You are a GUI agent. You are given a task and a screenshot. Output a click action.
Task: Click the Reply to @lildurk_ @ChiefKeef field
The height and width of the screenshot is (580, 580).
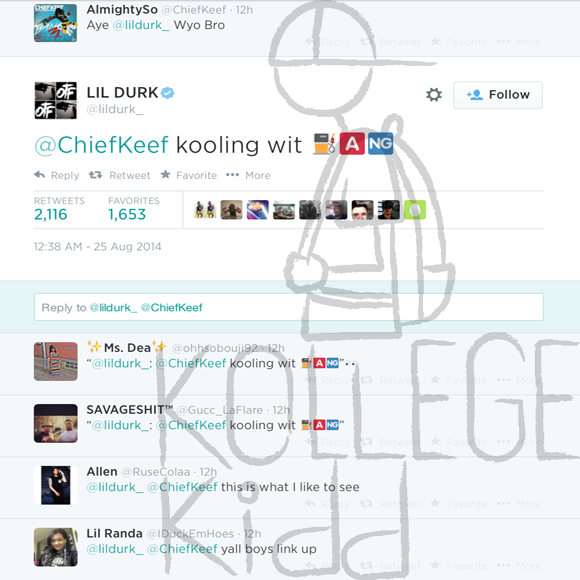[289, 307]
